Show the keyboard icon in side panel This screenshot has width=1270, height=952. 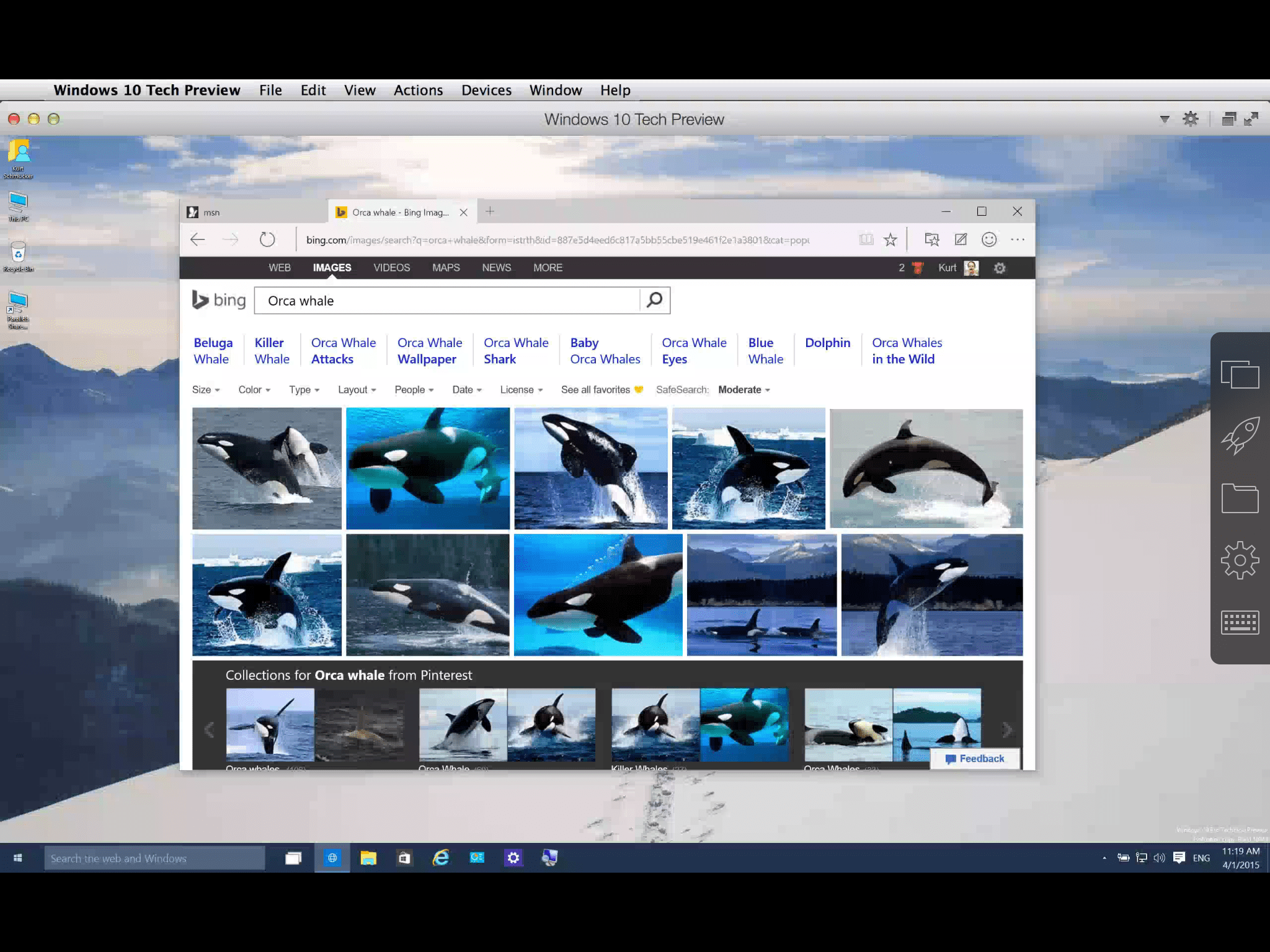pyautogui.click(x=1240, y=622)
